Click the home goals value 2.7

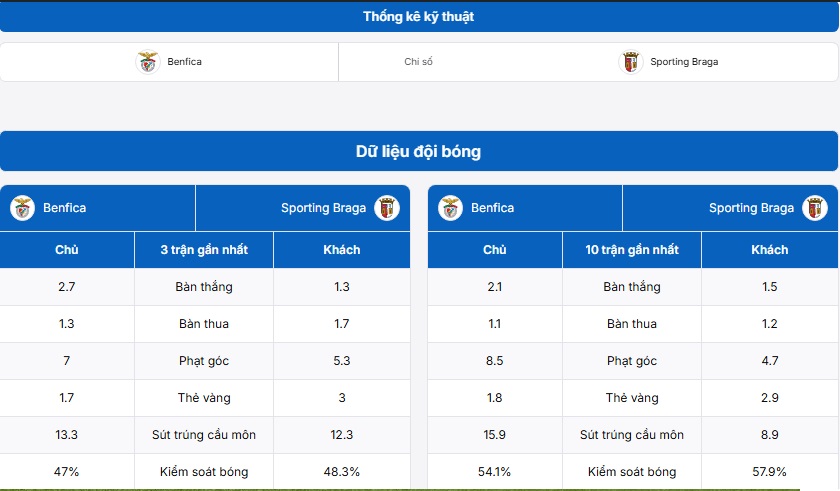pos(67,287)
